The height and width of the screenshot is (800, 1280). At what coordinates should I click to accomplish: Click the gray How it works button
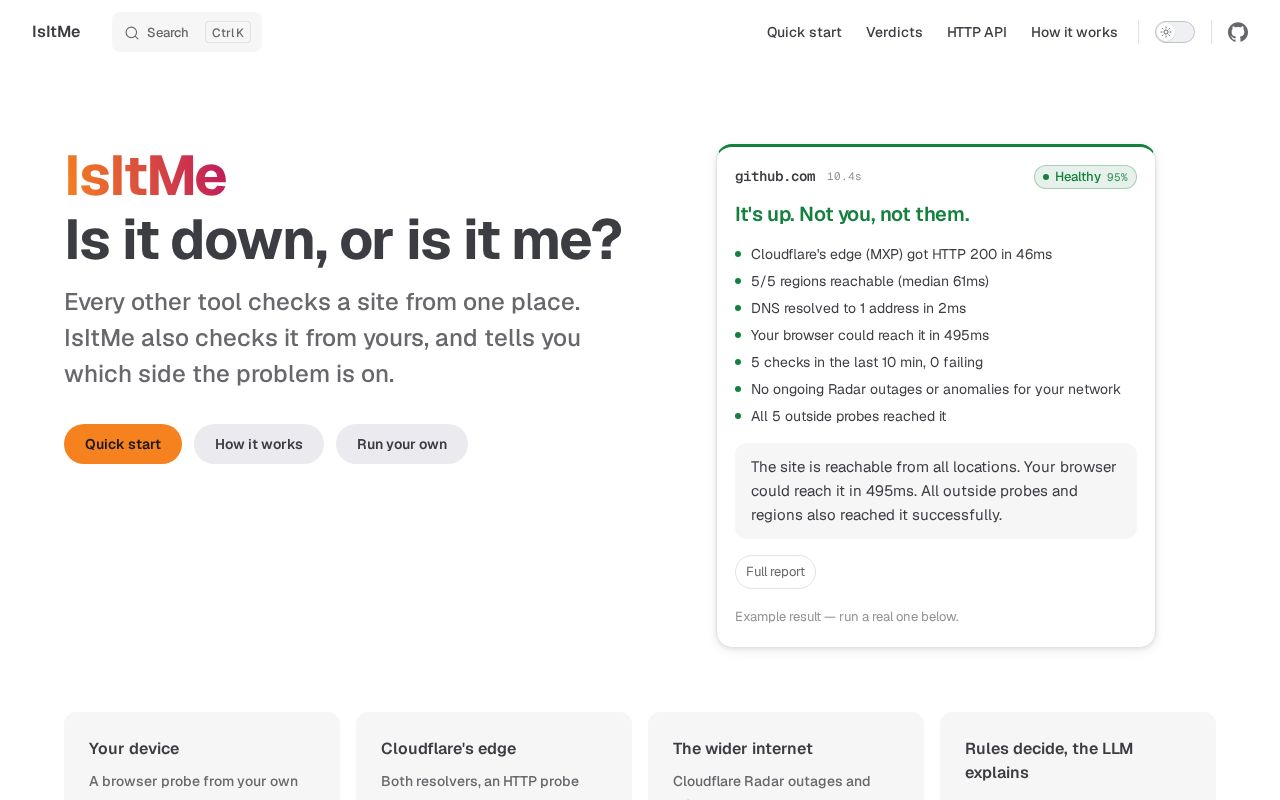tap(259, 444)
